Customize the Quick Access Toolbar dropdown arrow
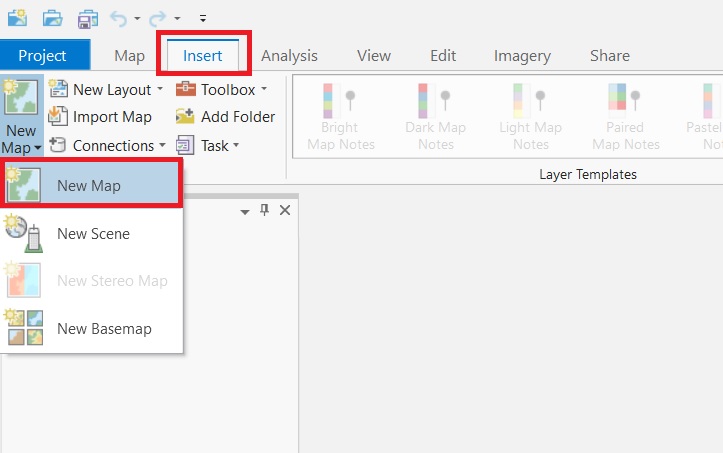Image resolution: width=723 pixels, height=453 pixels. 203,18
